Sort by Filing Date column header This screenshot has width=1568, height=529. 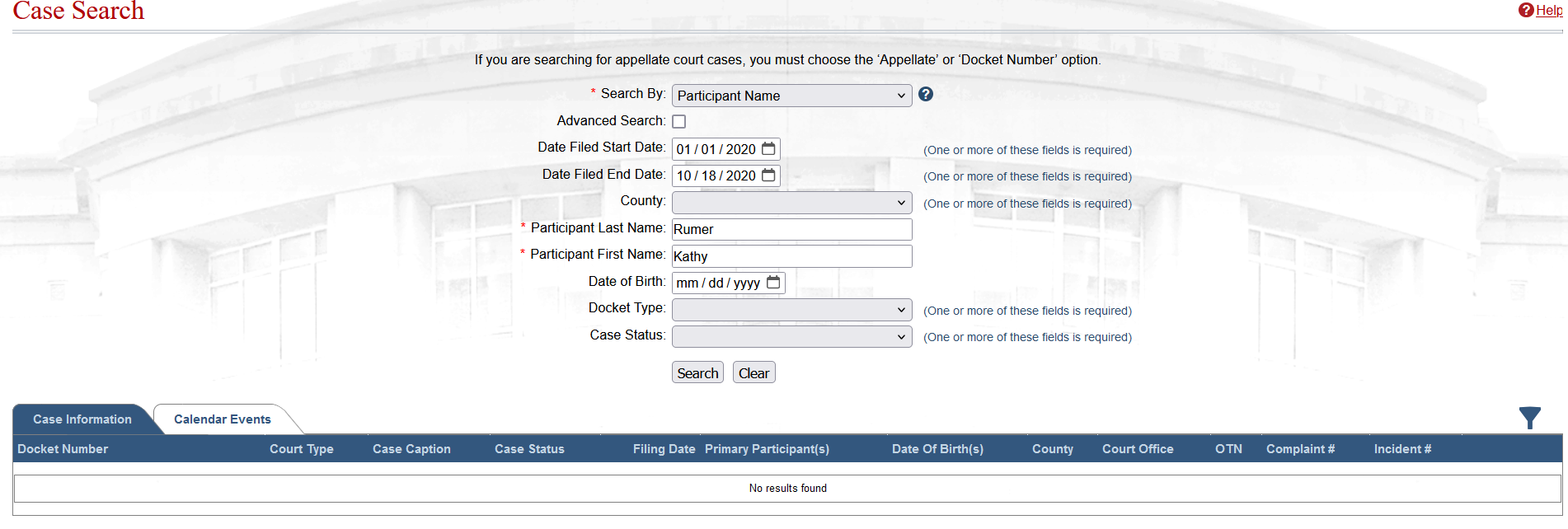click(x=664, y=449)
